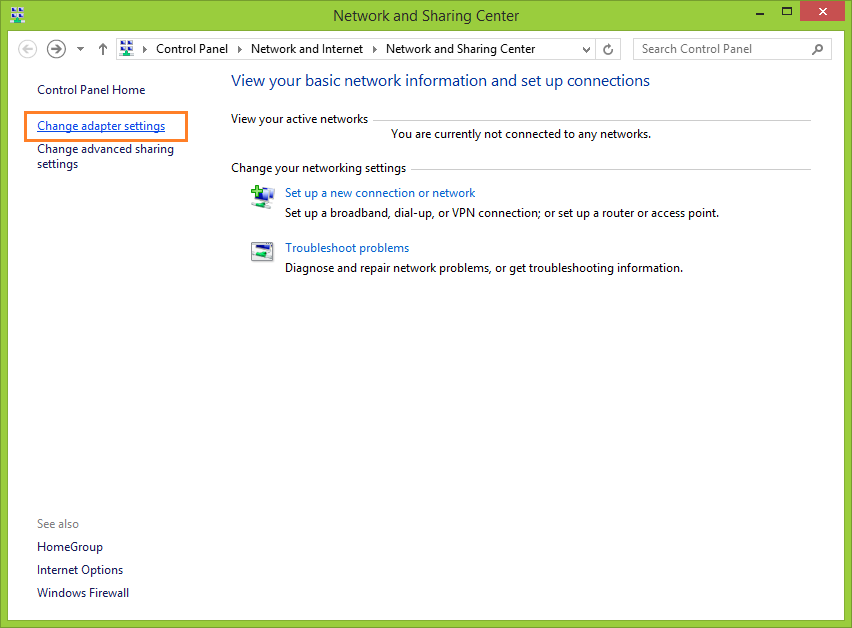Expand the chevron before Control Panel breadcrumb

tap(145, 49)
